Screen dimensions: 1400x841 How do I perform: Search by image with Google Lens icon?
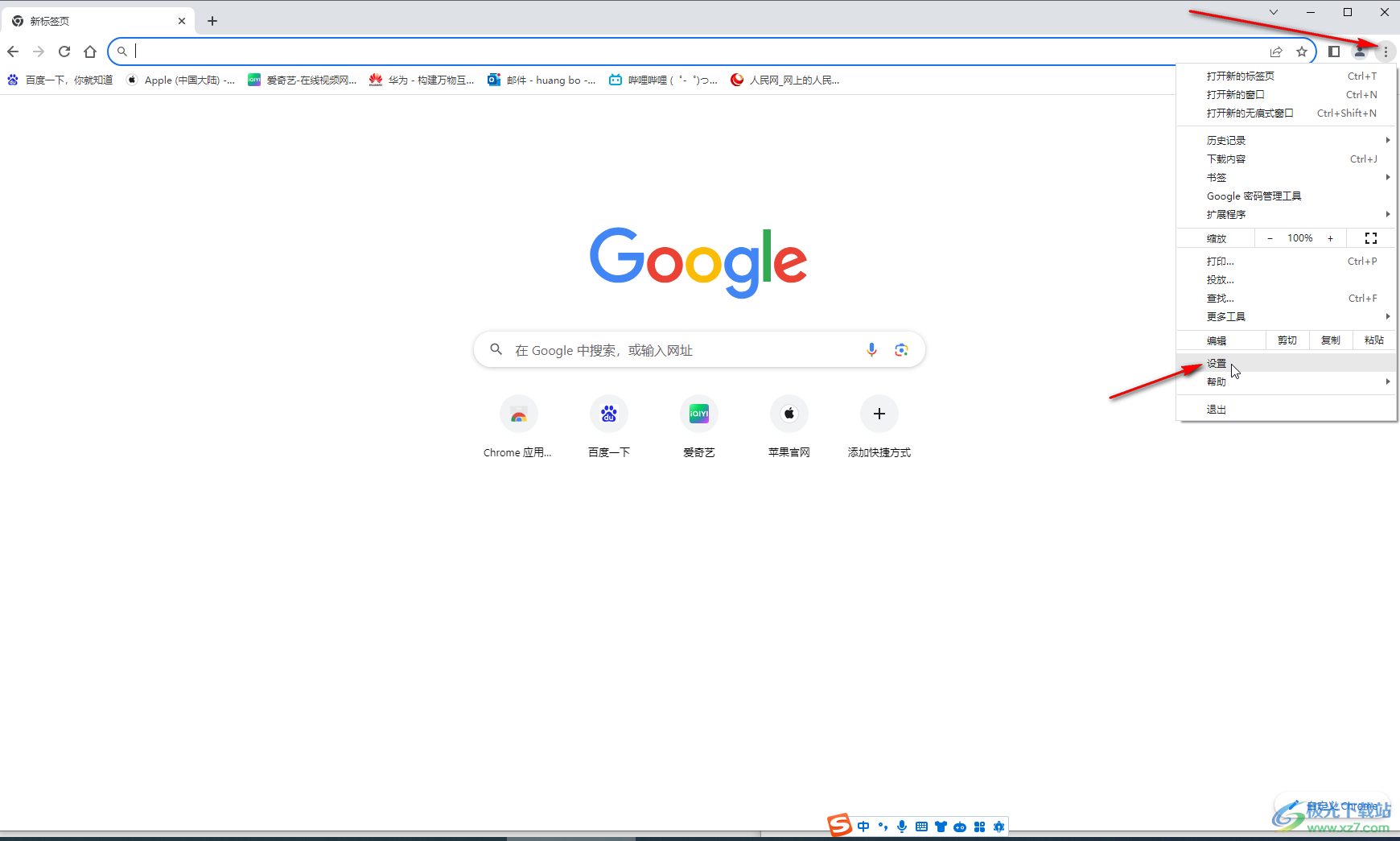pyautogui.click(x=901, y=350)
